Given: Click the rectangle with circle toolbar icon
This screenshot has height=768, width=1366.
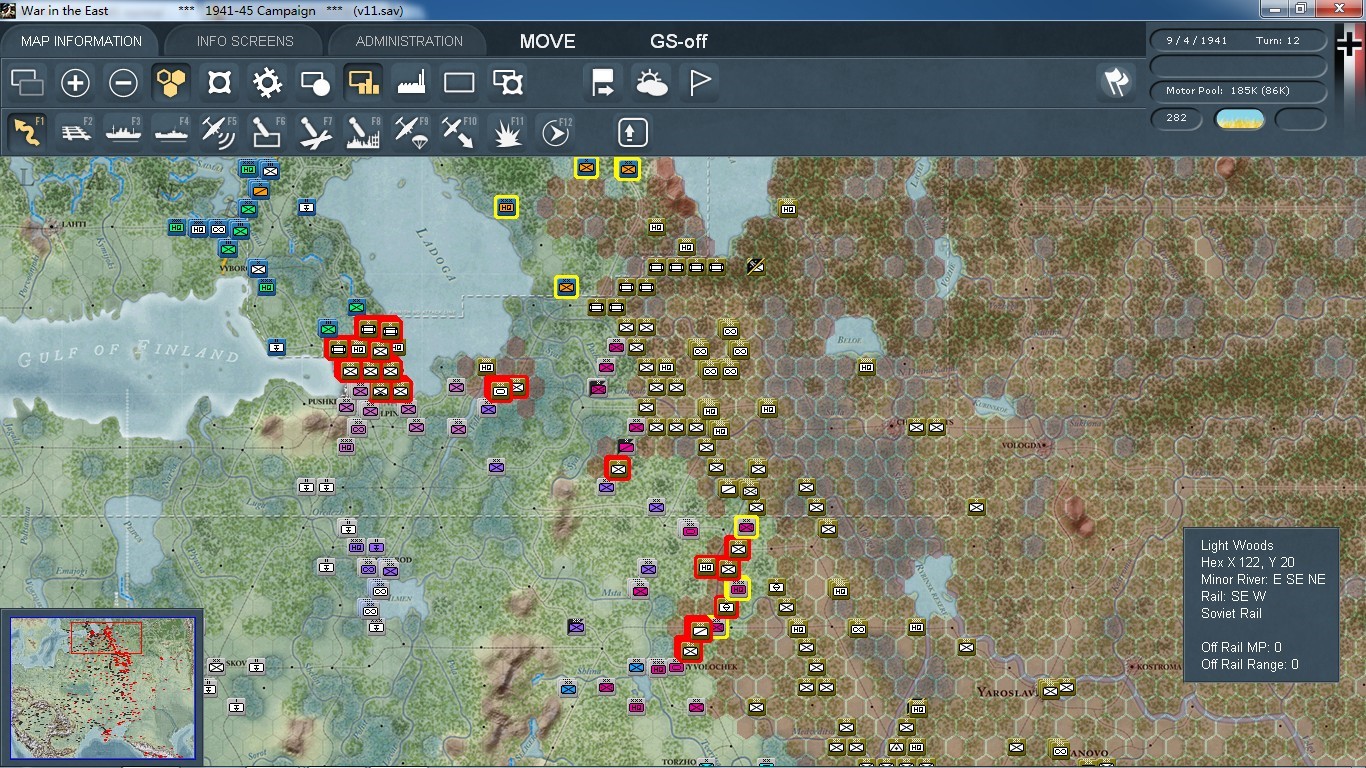Looking at the screenshot, I should [315, 83].
